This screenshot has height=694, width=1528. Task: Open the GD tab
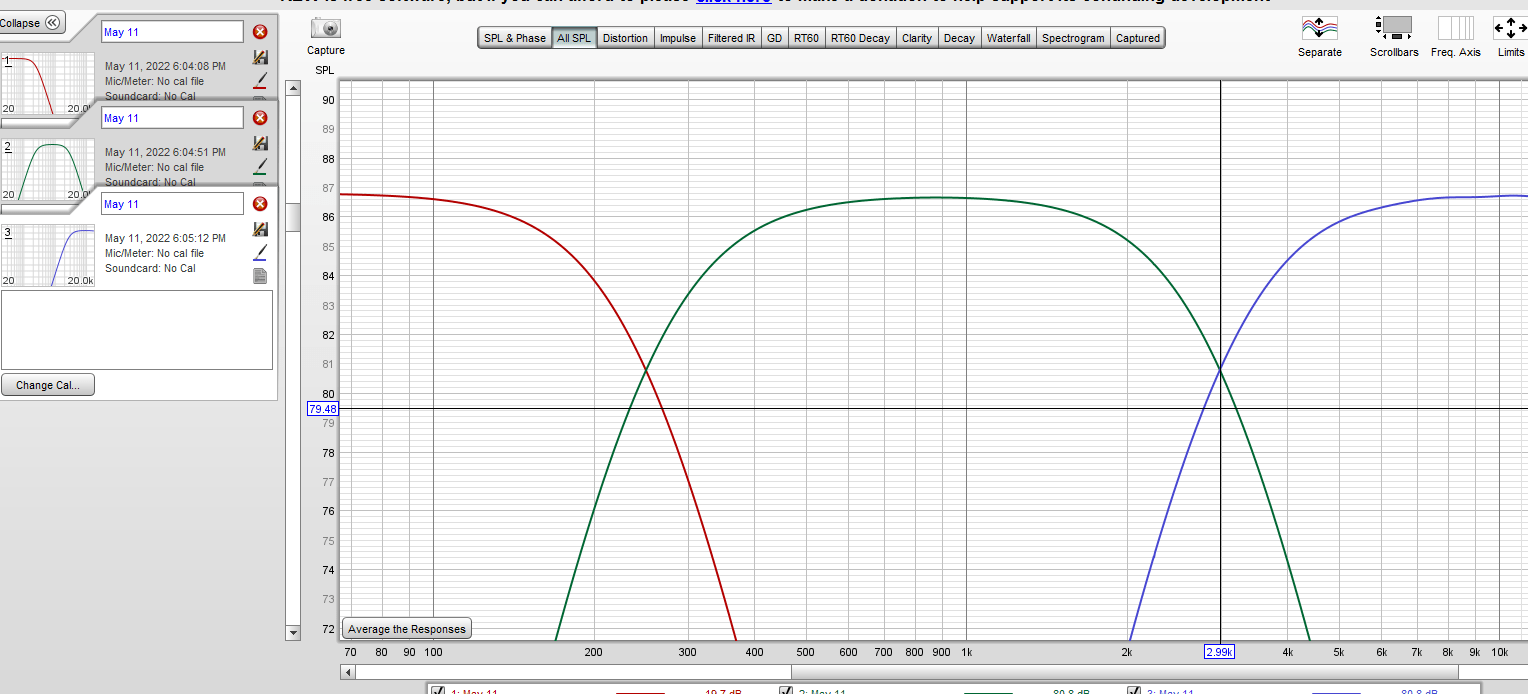coord(774,38)
